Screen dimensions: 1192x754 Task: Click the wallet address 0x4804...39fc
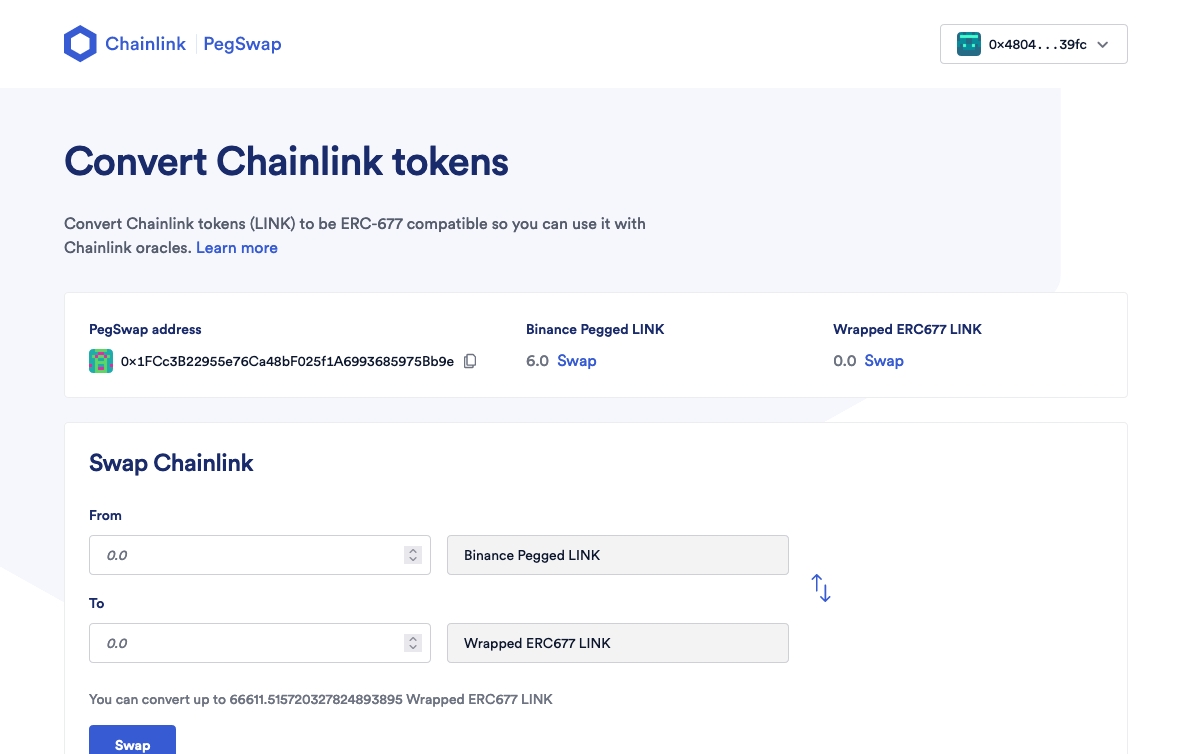pyautogui.click(x=1037, y=45)
